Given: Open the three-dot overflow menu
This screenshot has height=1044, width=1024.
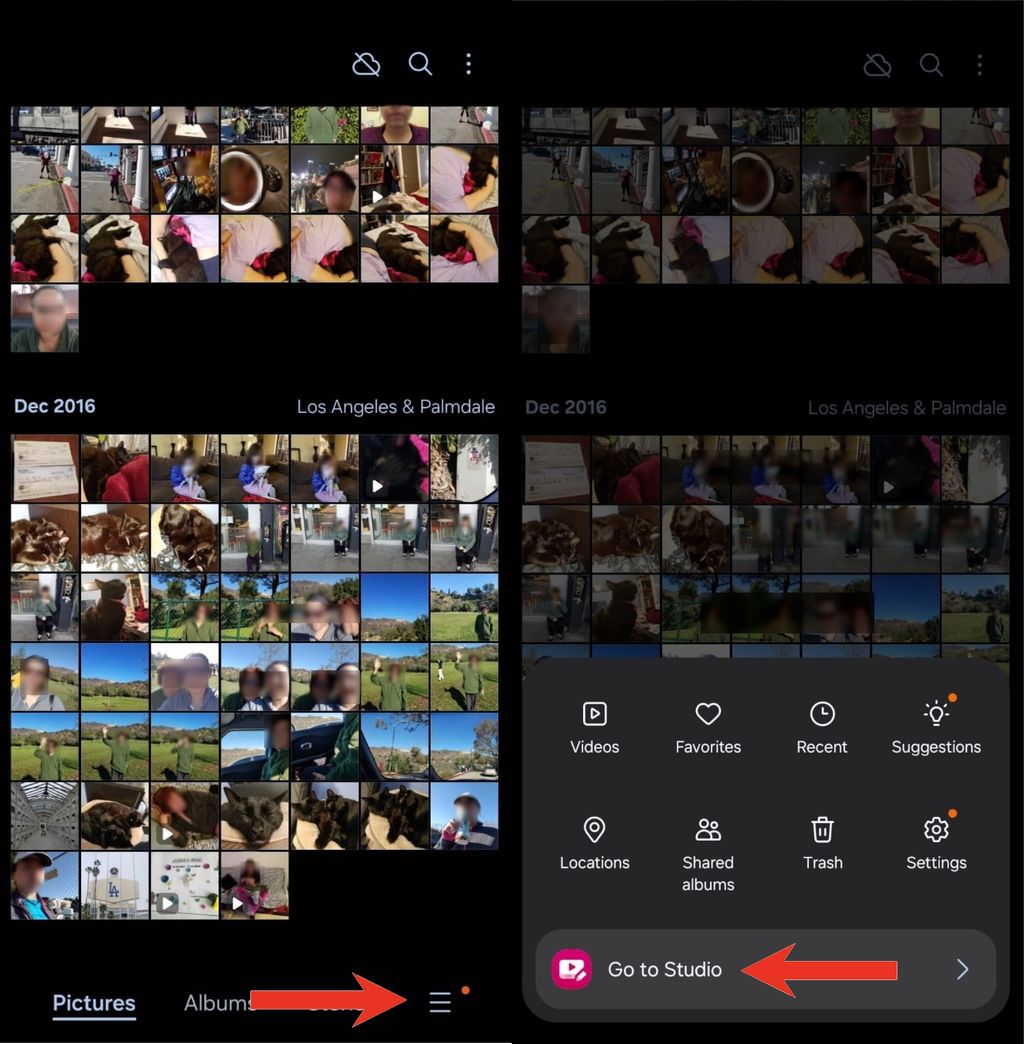Looking at the screenshot, I should (x=468, y=63).
